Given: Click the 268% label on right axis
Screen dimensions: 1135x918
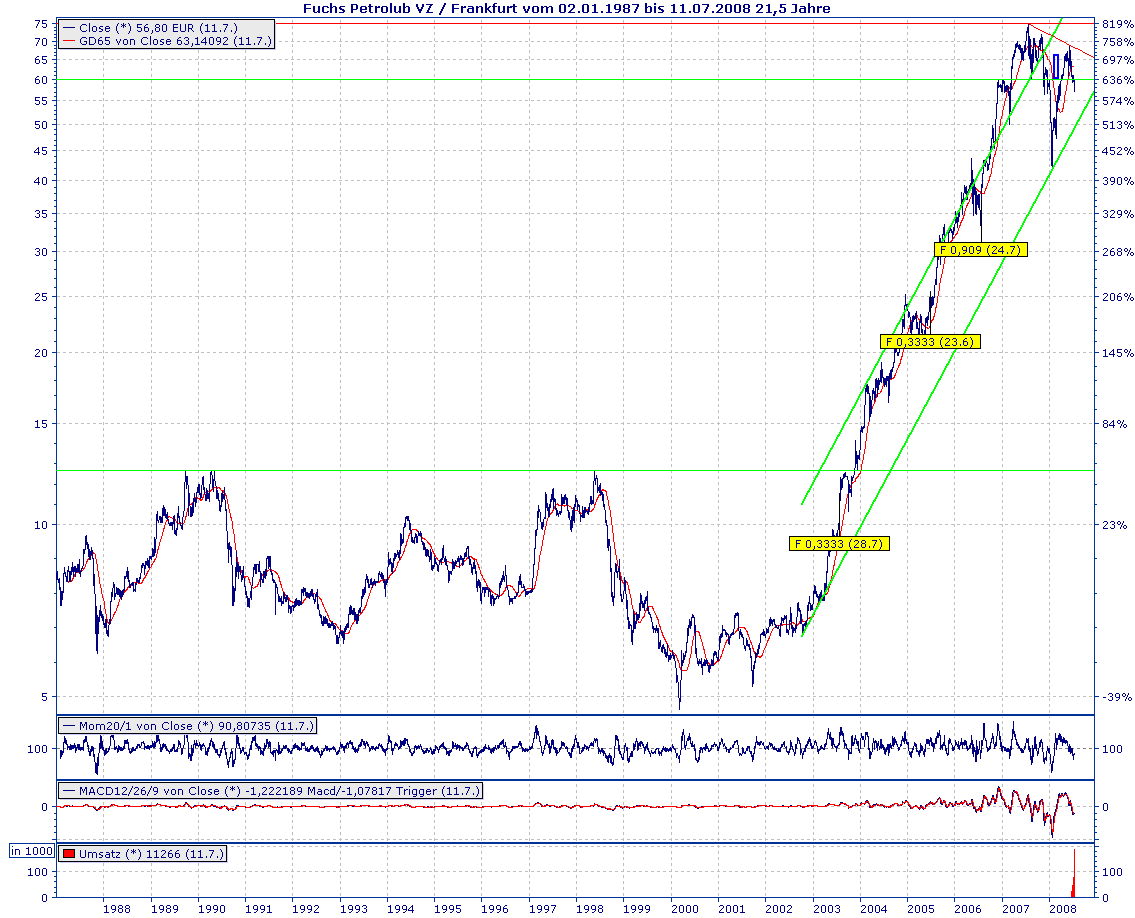Looking at the screenshot, I should [1117, 252].
